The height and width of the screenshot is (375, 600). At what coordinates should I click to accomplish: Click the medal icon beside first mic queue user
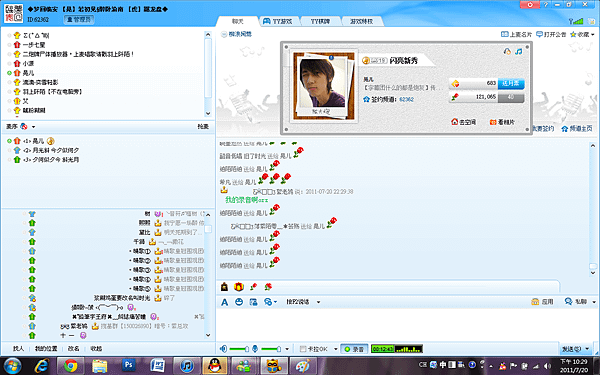51,141
